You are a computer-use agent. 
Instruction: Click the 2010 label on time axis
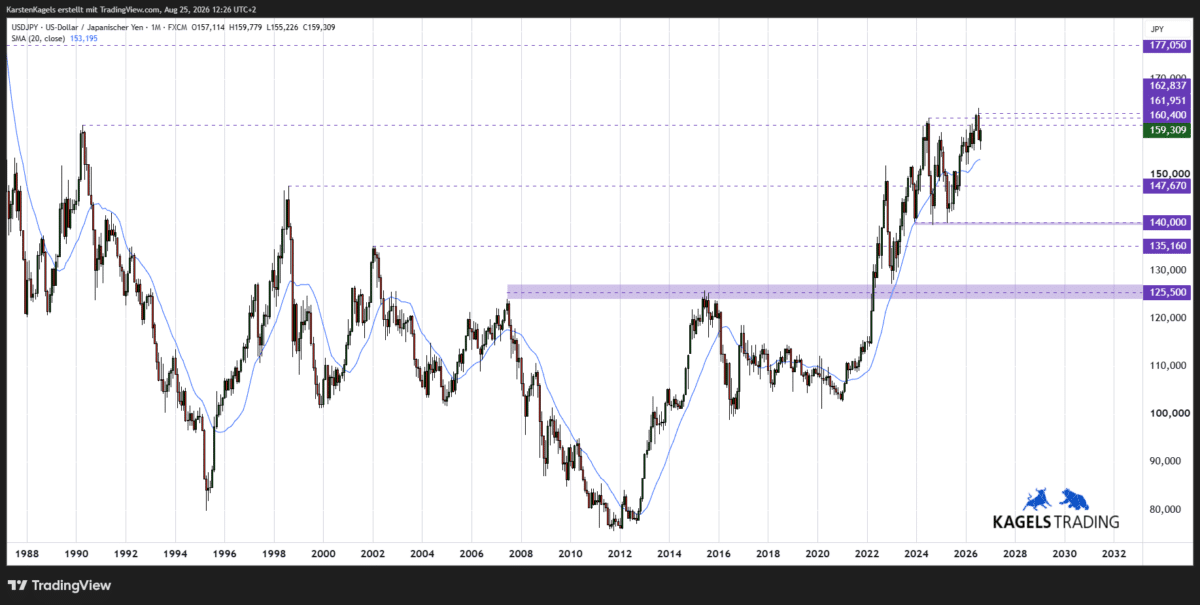pos(570,552)
